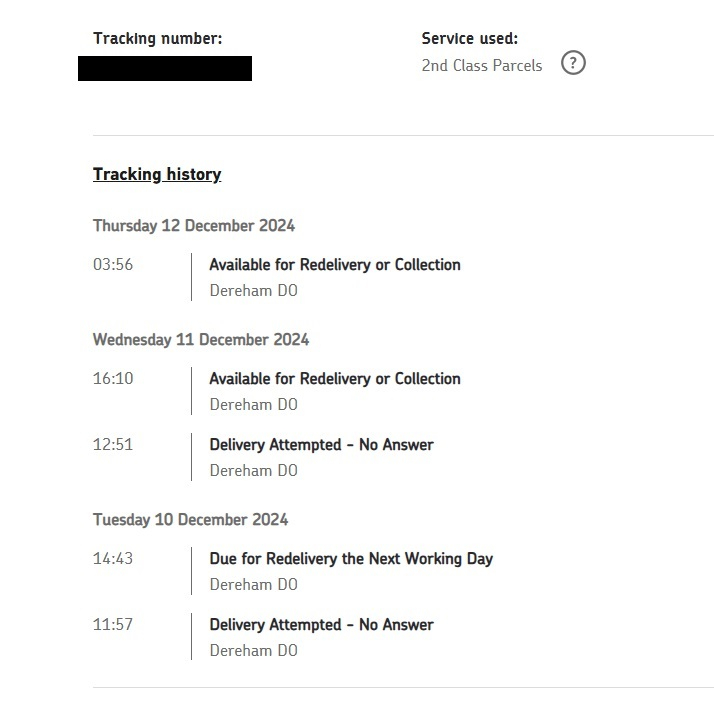
Task: Click the 14:43 timestamp
Action: tap(113, 558)
